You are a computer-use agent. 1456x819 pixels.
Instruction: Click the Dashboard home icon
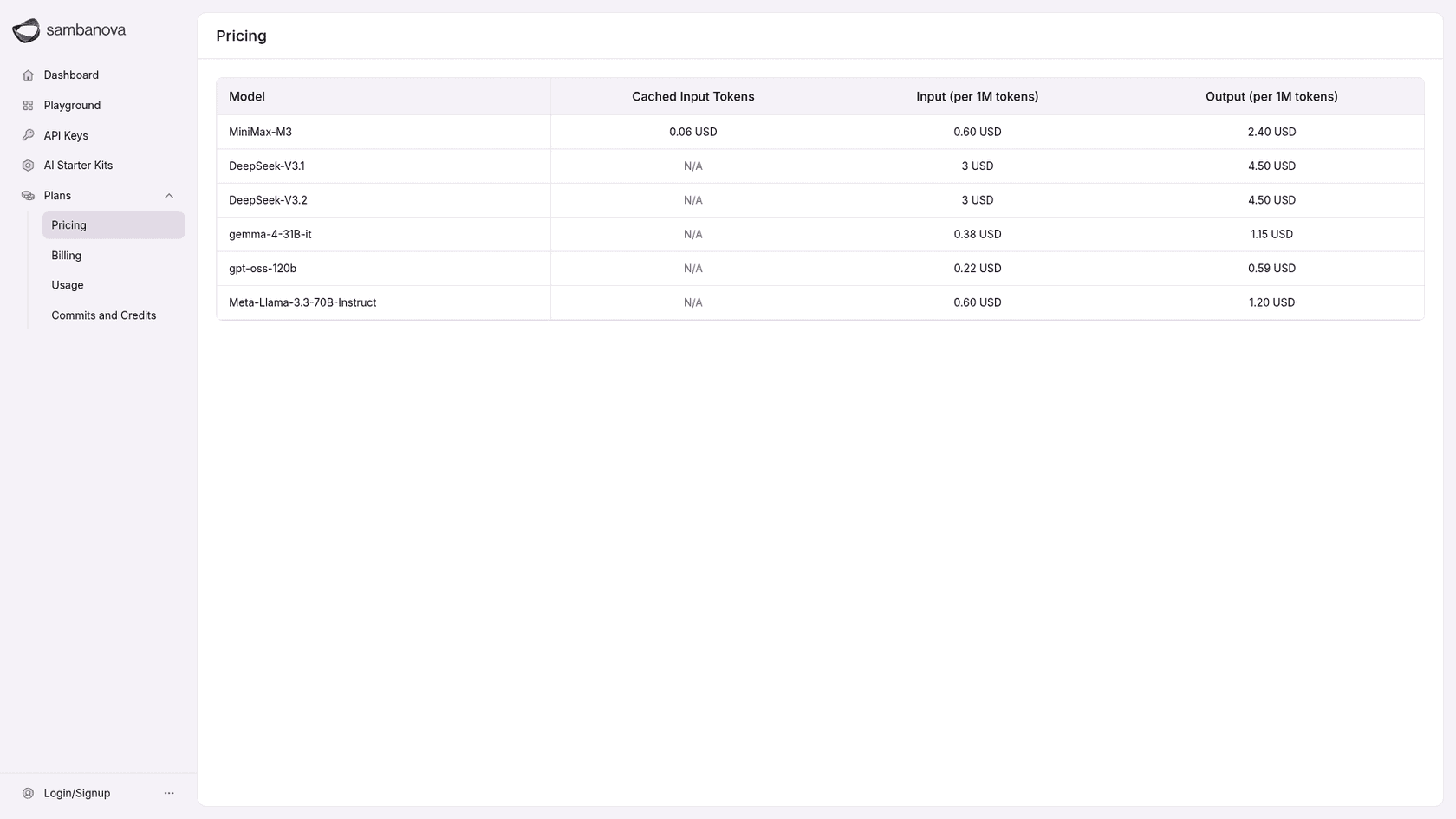(28, 75)
